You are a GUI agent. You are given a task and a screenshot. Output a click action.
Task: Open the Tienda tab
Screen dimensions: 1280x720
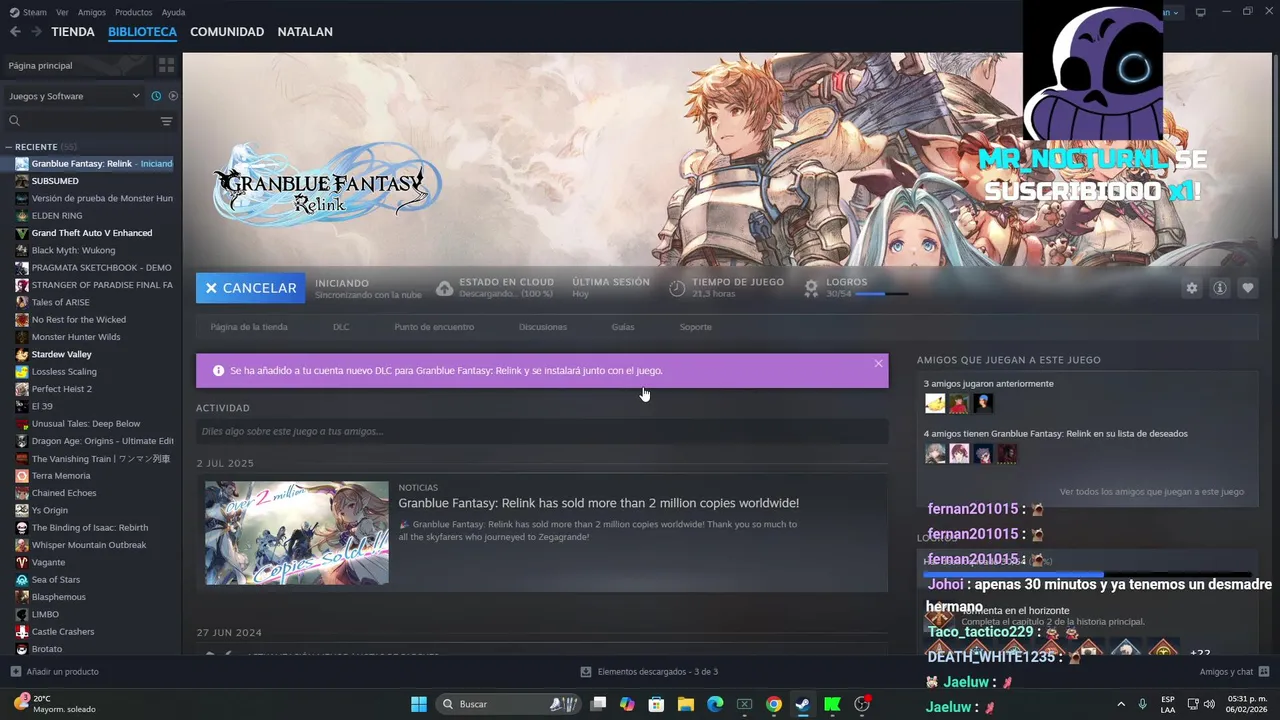tap(73, 32)
